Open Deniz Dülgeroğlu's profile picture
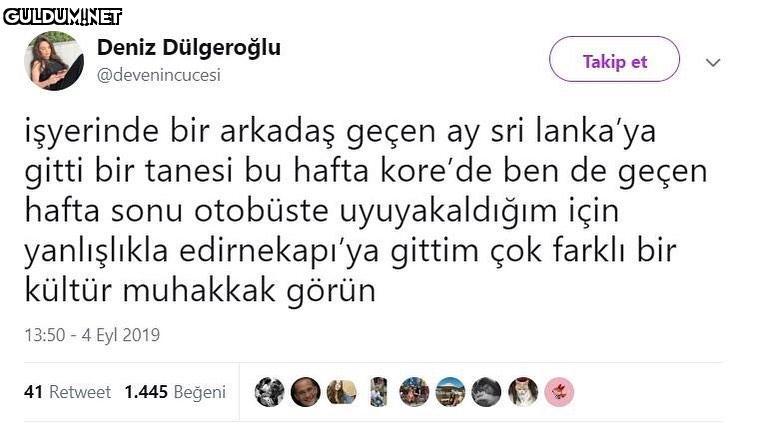761x439 pixels. (x=54, y=61)
